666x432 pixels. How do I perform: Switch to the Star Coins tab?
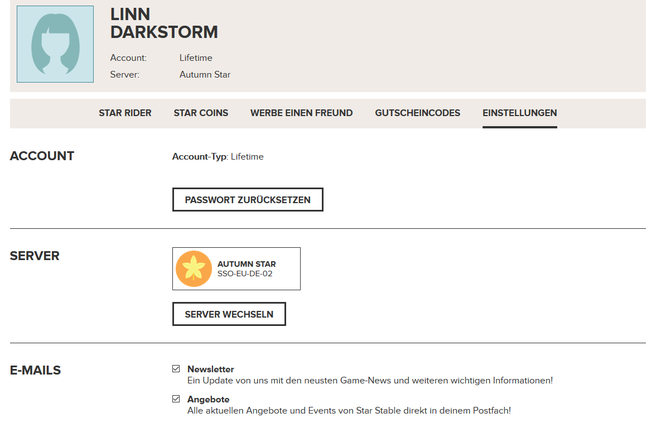click(201, 113)
